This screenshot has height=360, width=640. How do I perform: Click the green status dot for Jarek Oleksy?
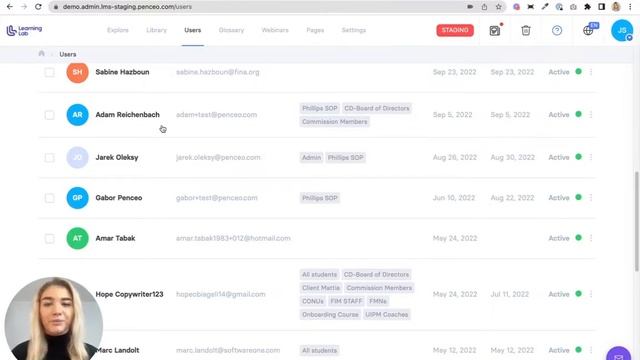(x=578, y=157)
